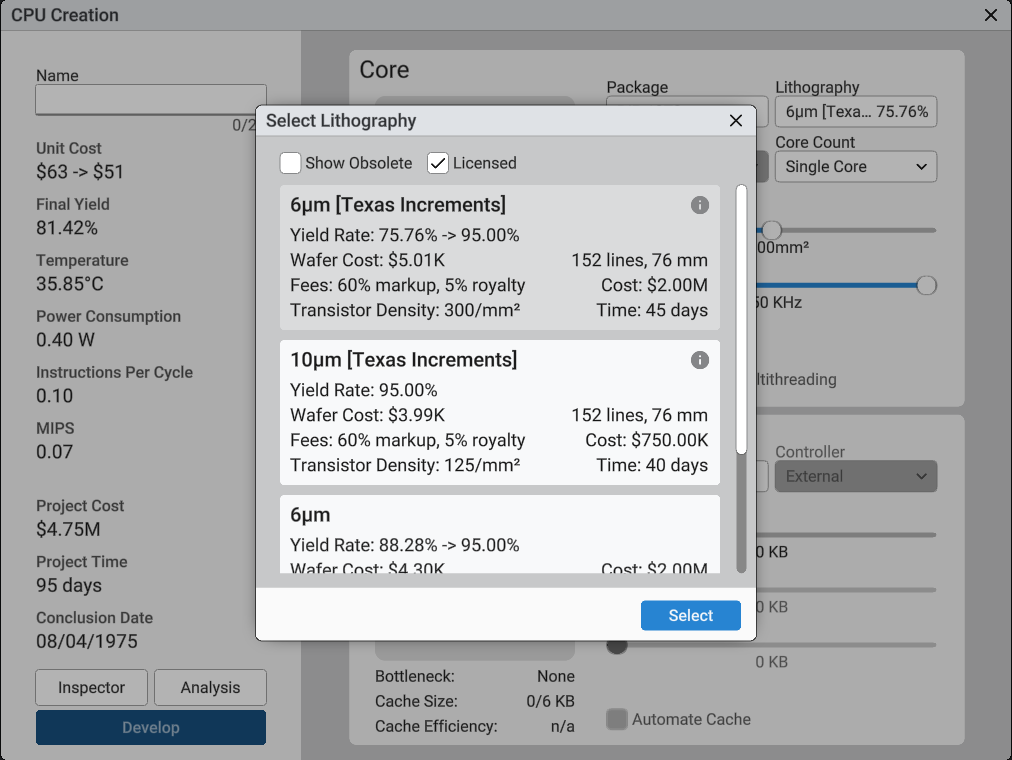Click the lithography list scrollbar
Viewport: 1012px width, 760px height.
(741, 320)
